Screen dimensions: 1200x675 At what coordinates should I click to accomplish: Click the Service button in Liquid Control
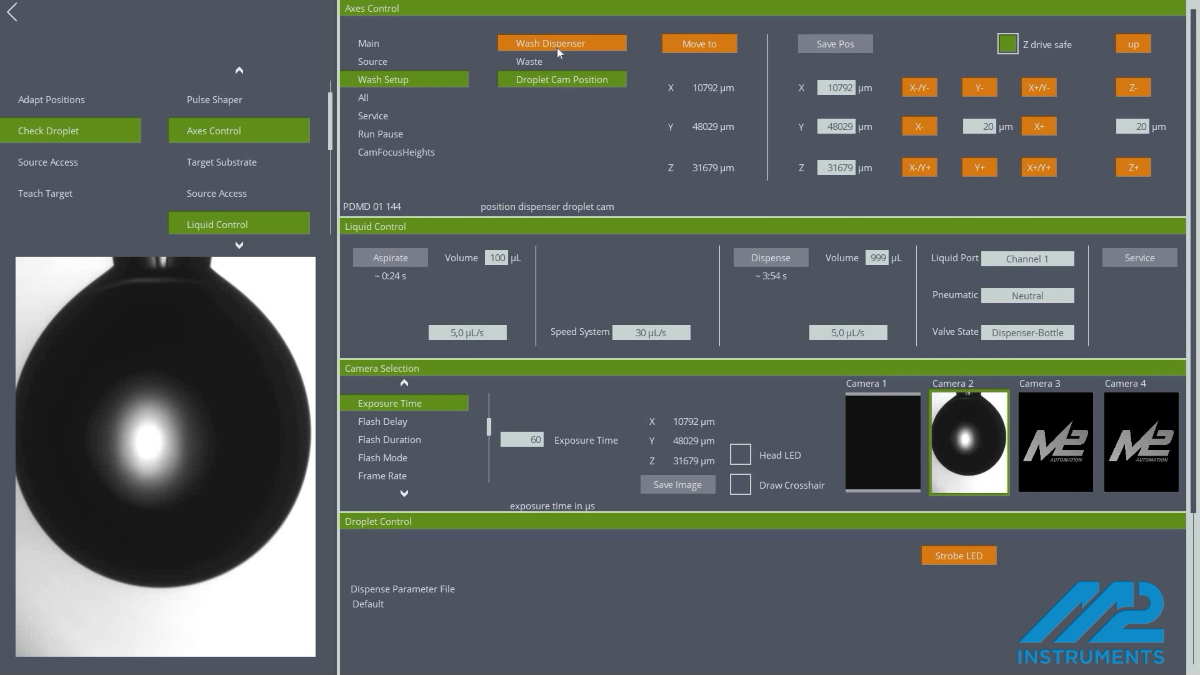pyautogui.click(x=1139, y=258)
